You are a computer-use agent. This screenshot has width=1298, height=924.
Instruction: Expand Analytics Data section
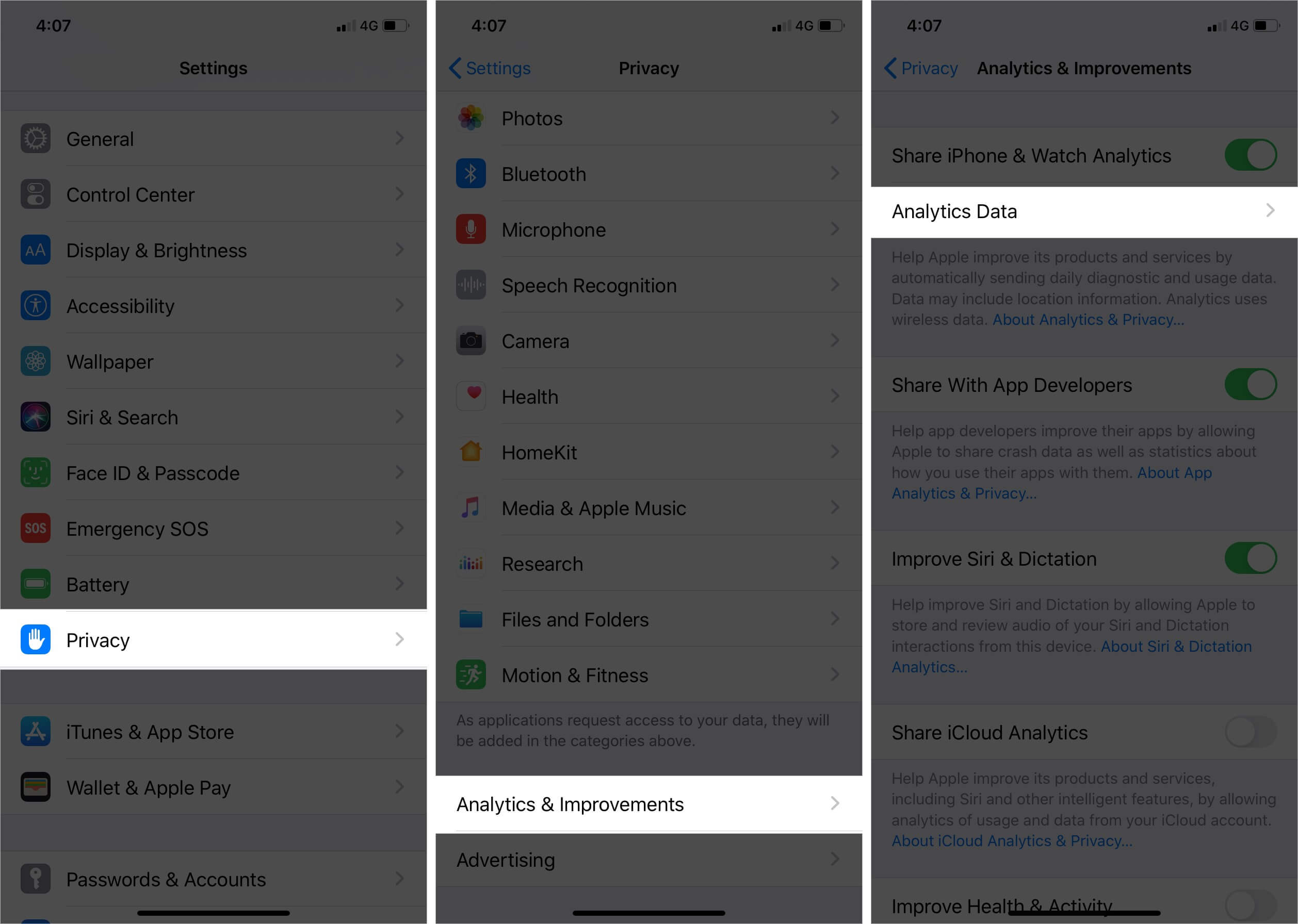pyautogui.click(x=1082, y=210)
